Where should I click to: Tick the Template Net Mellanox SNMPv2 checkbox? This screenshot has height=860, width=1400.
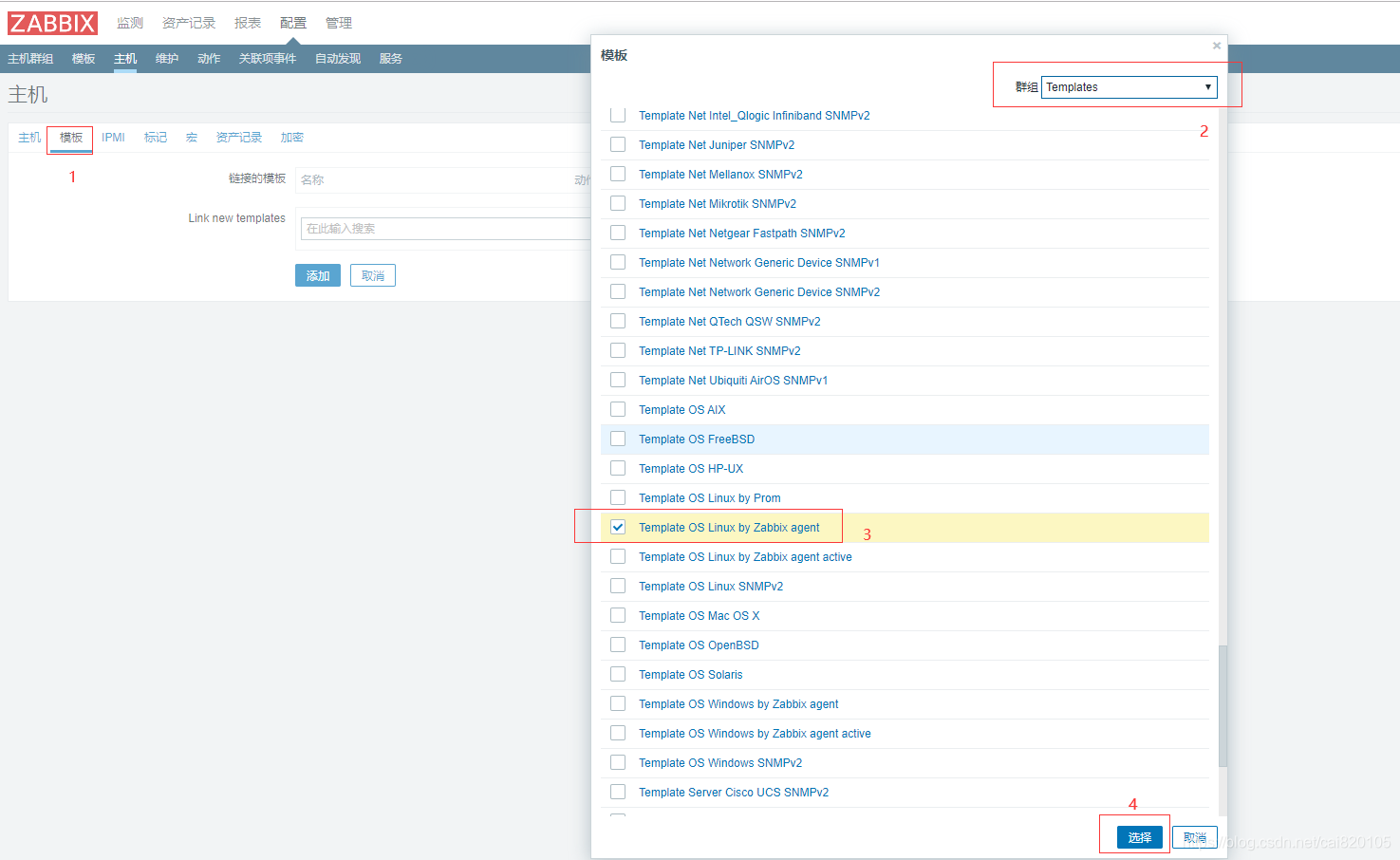(x=618, y=174)
